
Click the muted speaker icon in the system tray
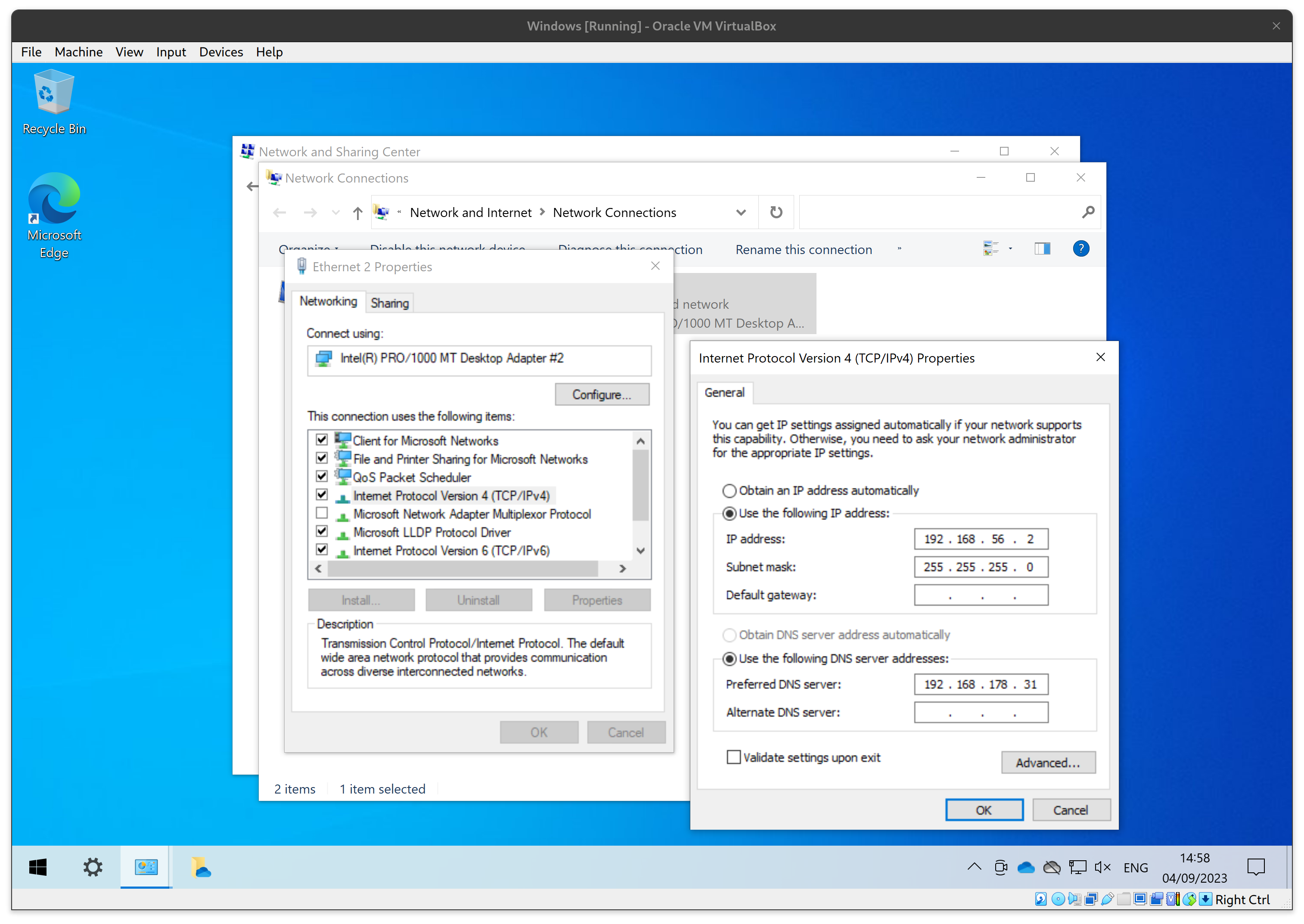1102,868
